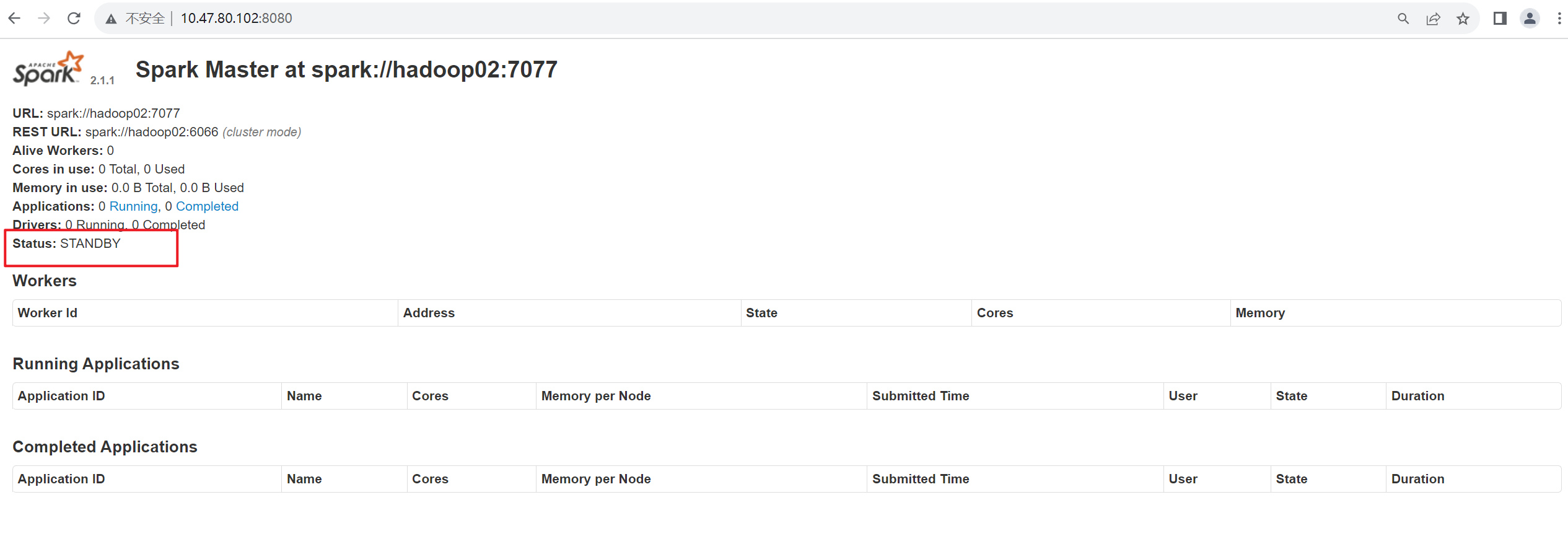The image size is (1568, 549).
Task: Click Submitted Time header in Running Applications
Action: pos(920,396)
